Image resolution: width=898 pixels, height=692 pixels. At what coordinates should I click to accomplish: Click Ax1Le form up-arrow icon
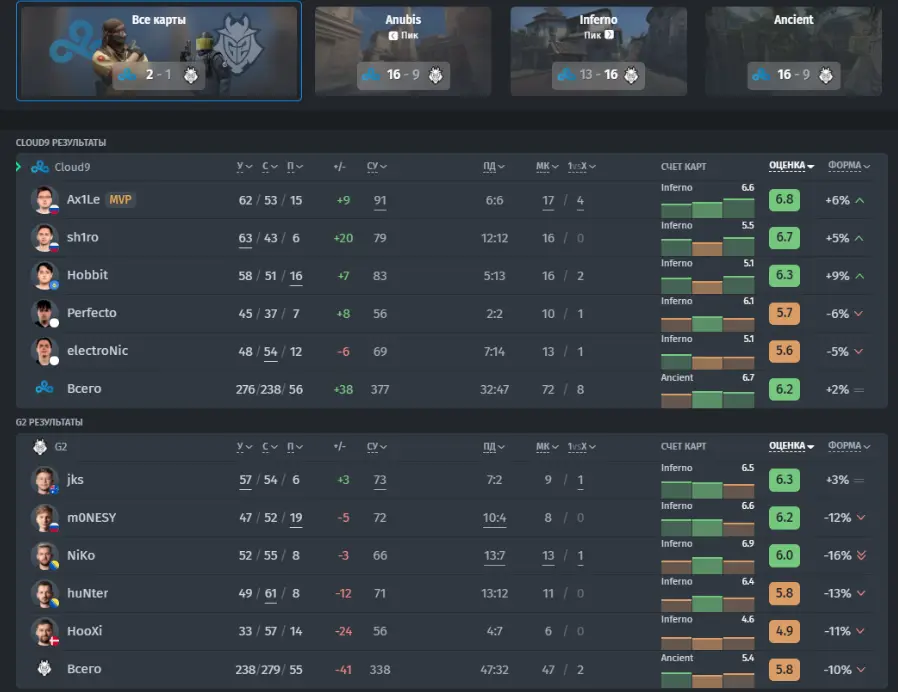pyautogui.click(x=860, y=200)
